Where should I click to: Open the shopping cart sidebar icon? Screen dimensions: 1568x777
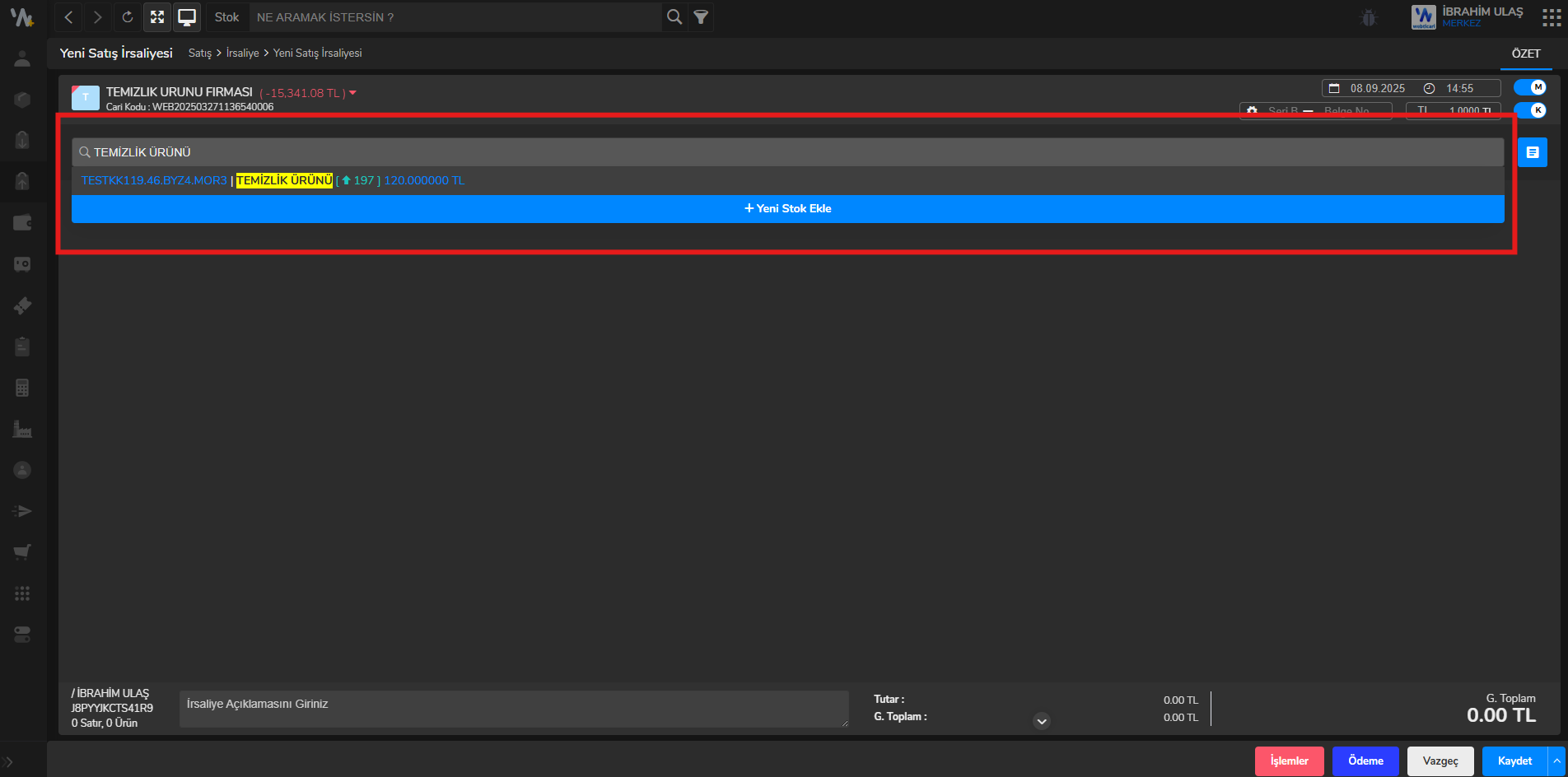coord(22,552)
